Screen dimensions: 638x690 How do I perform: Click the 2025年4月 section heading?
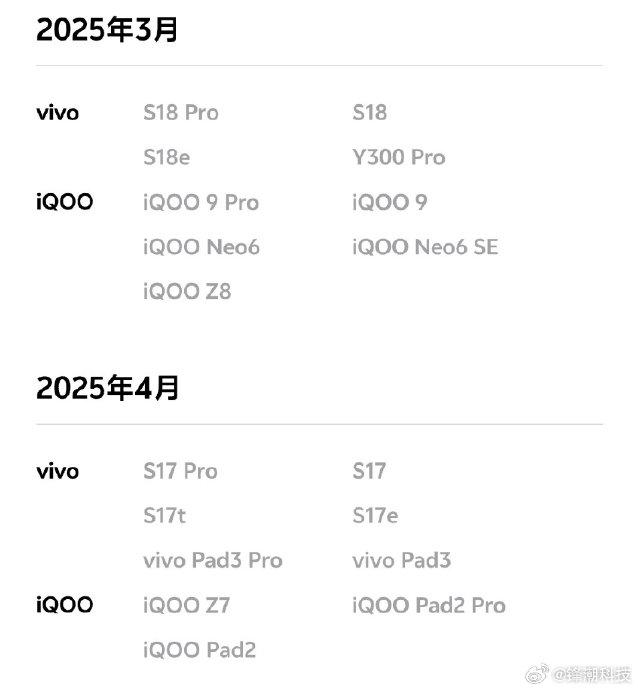(107, 388)
